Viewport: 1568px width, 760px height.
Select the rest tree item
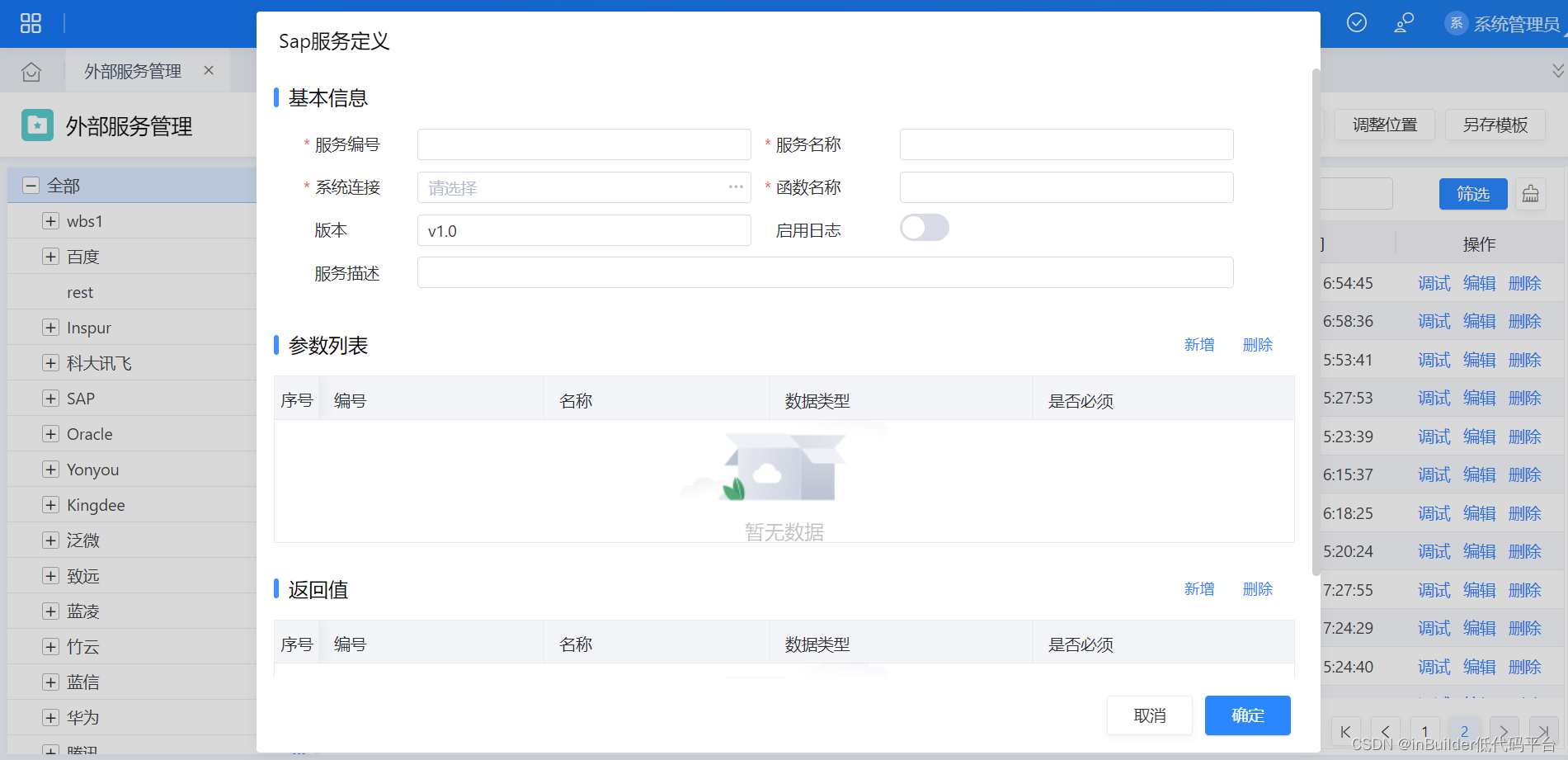point(80,292)
